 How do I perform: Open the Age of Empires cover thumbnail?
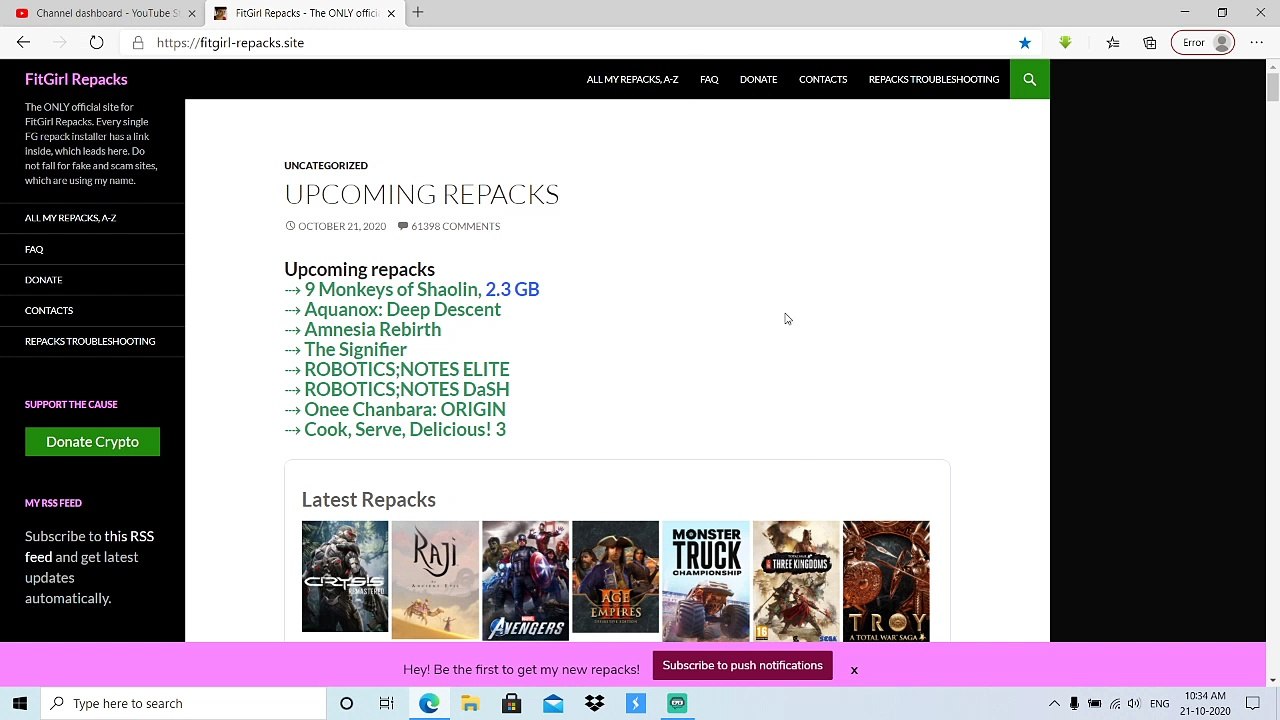click(615, 577)
